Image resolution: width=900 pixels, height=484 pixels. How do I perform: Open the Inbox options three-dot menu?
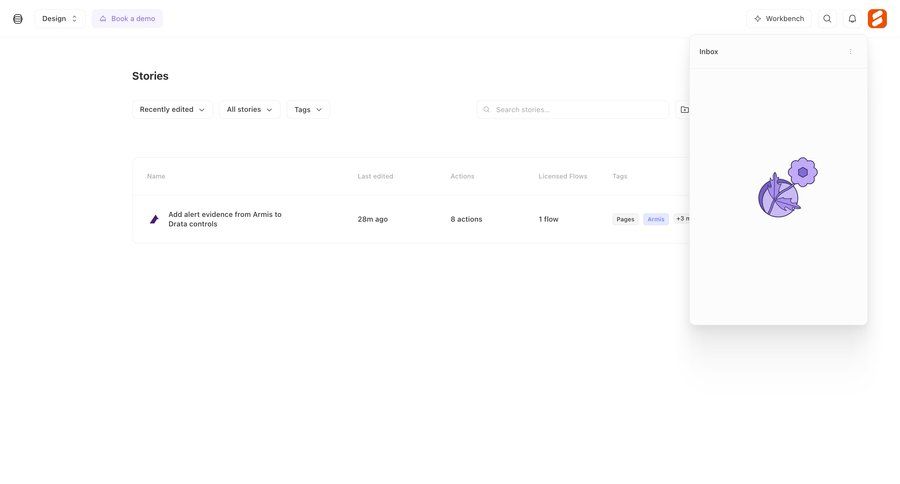pyautogui.click(x=851, y=52)
